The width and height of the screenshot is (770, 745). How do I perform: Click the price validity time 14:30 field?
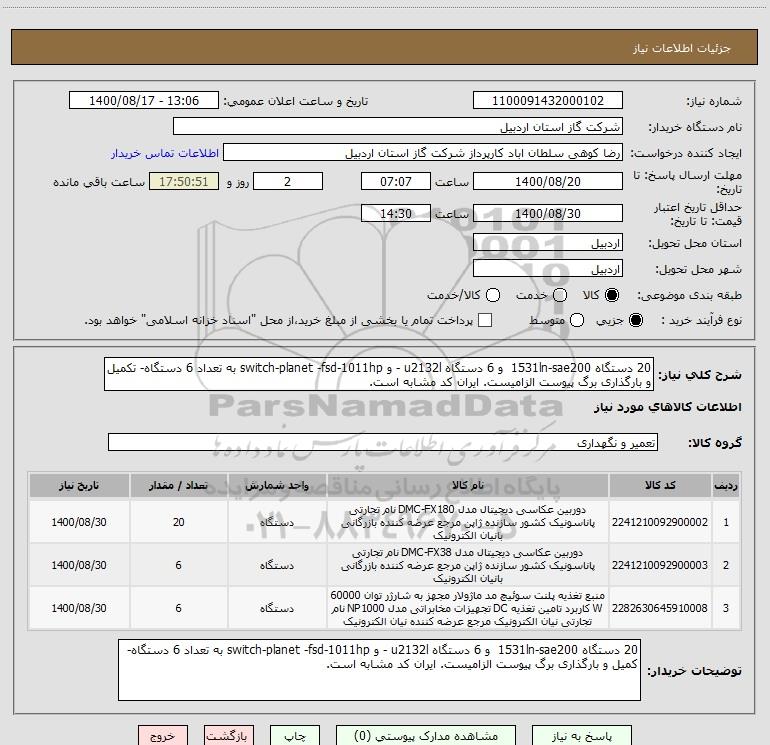click(x=396, y=213)
